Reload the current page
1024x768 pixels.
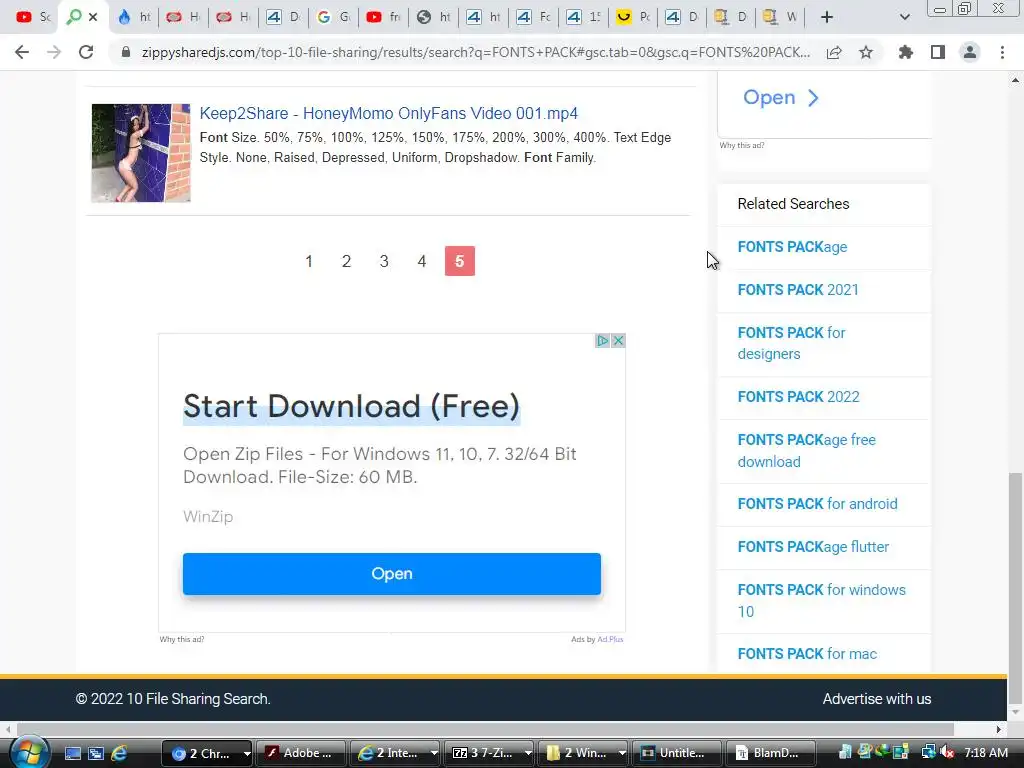pyautogui.click(x=86, y=52)
